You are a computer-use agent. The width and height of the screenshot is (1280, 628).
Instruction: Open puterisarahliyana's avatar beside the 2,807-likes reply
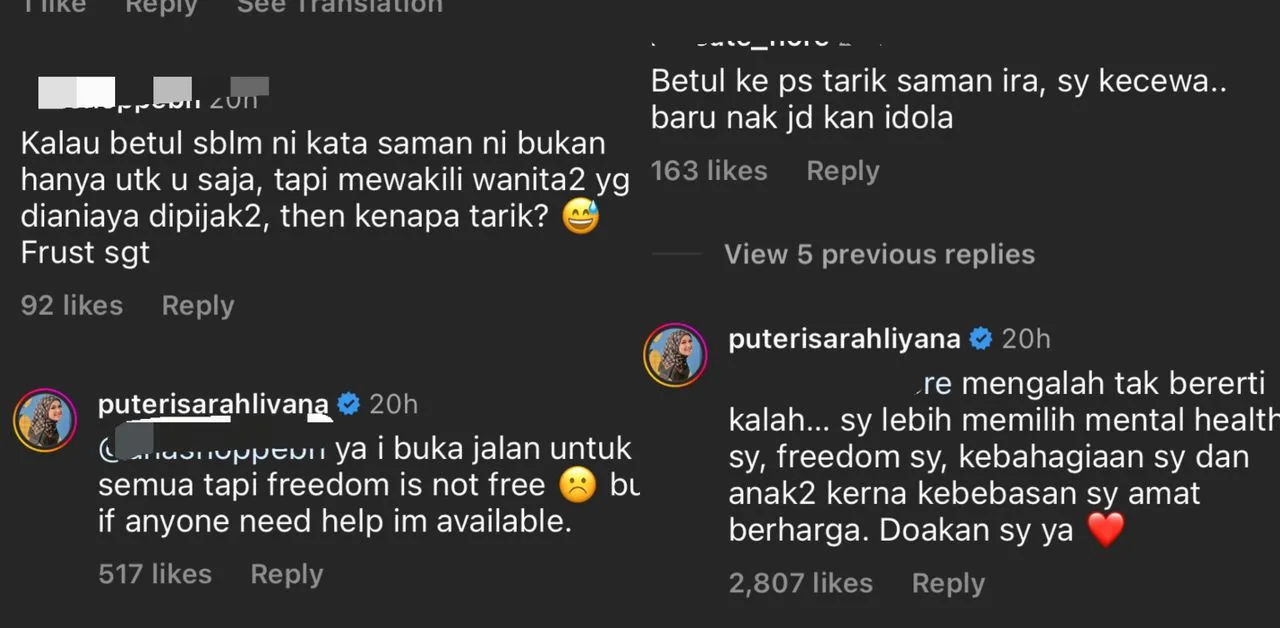pyautogui.click(x=676, y=354)
